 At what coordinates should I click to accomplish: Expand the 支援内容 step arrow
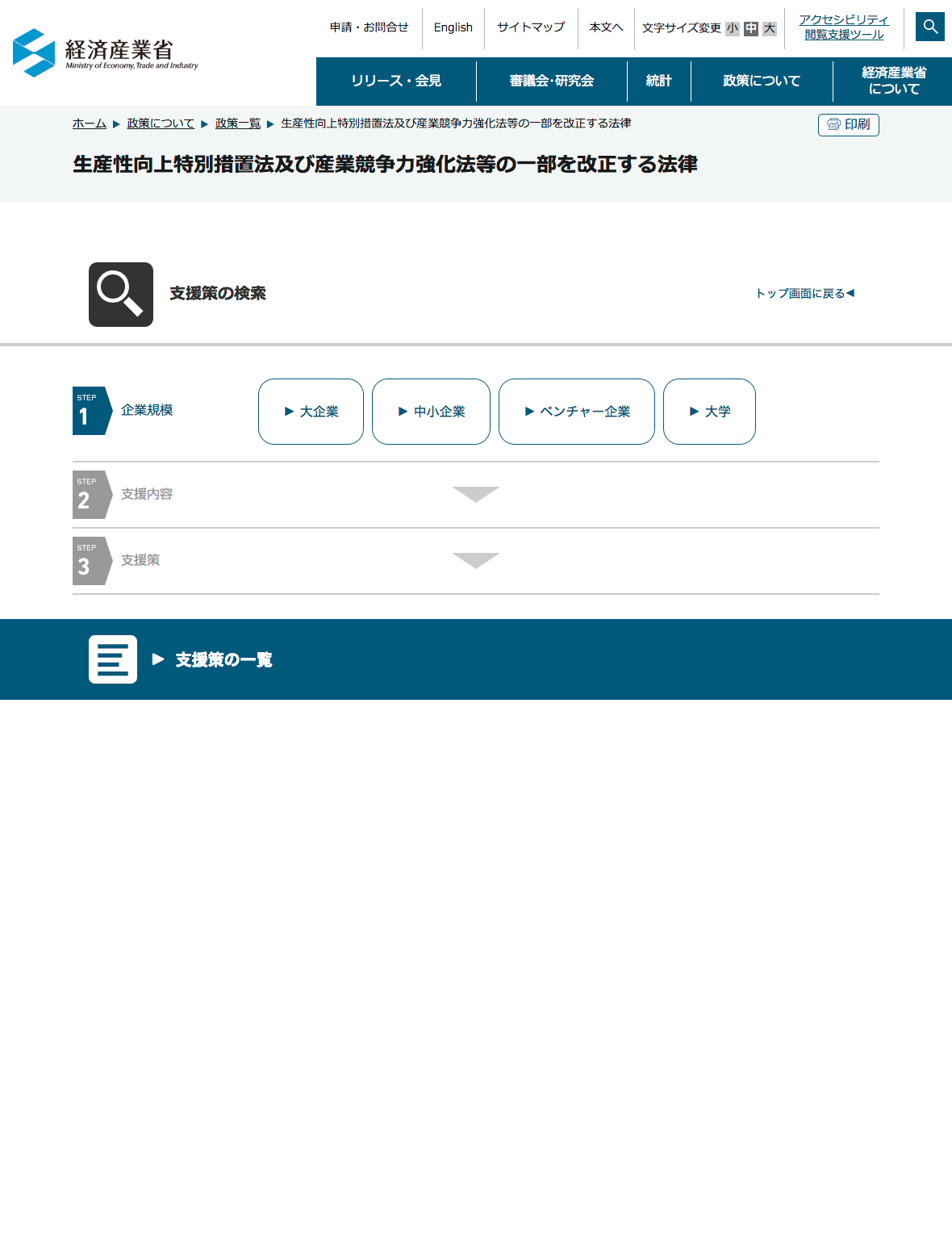pos(476,494)
